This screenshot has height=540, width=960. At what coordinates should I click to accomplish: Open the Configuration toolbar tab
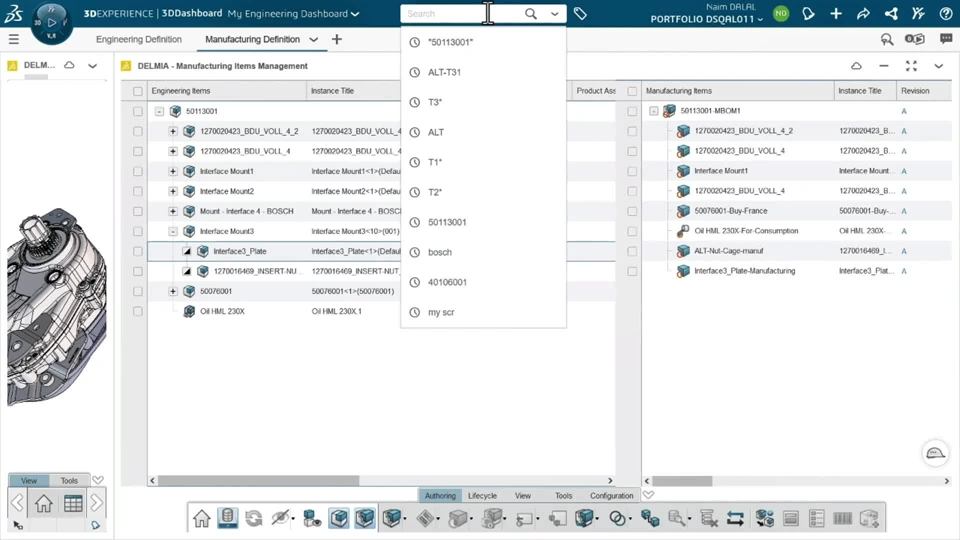point(612,496)
